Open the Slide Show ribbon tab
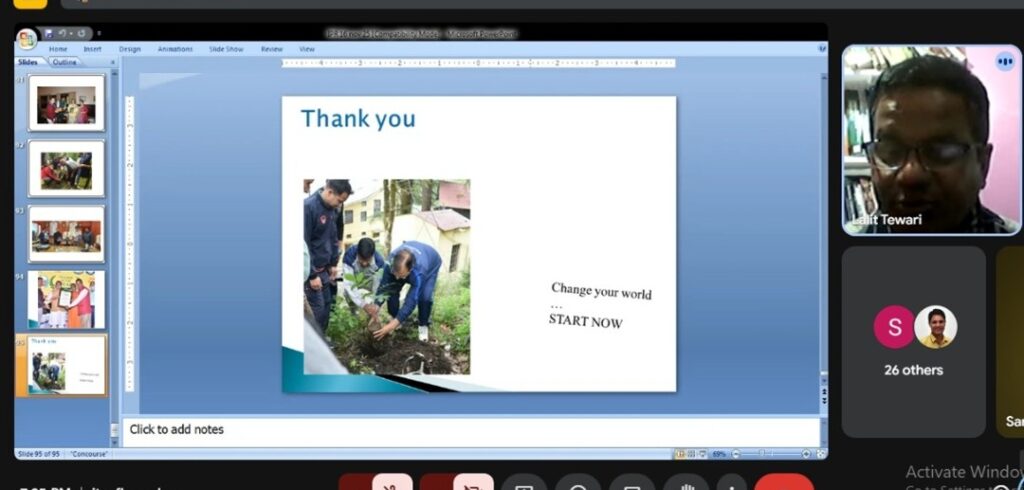 coord(226,49)
